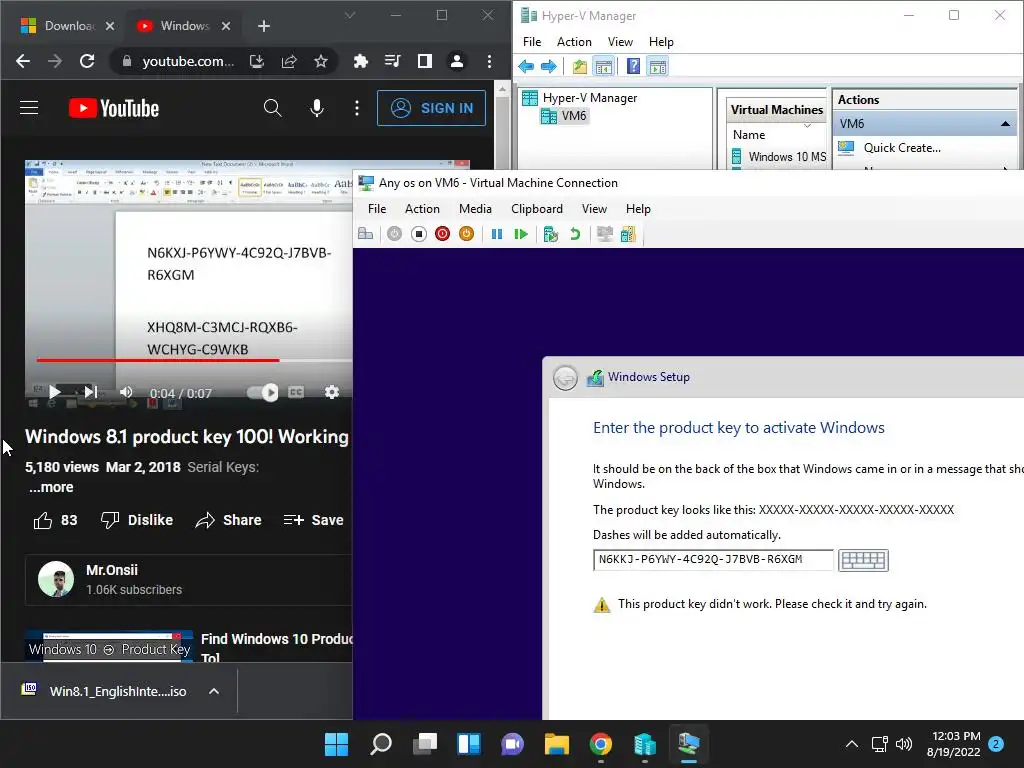Click the Show/Hide Action Pane icon in Hyper-V Manager

click(658, 66)
